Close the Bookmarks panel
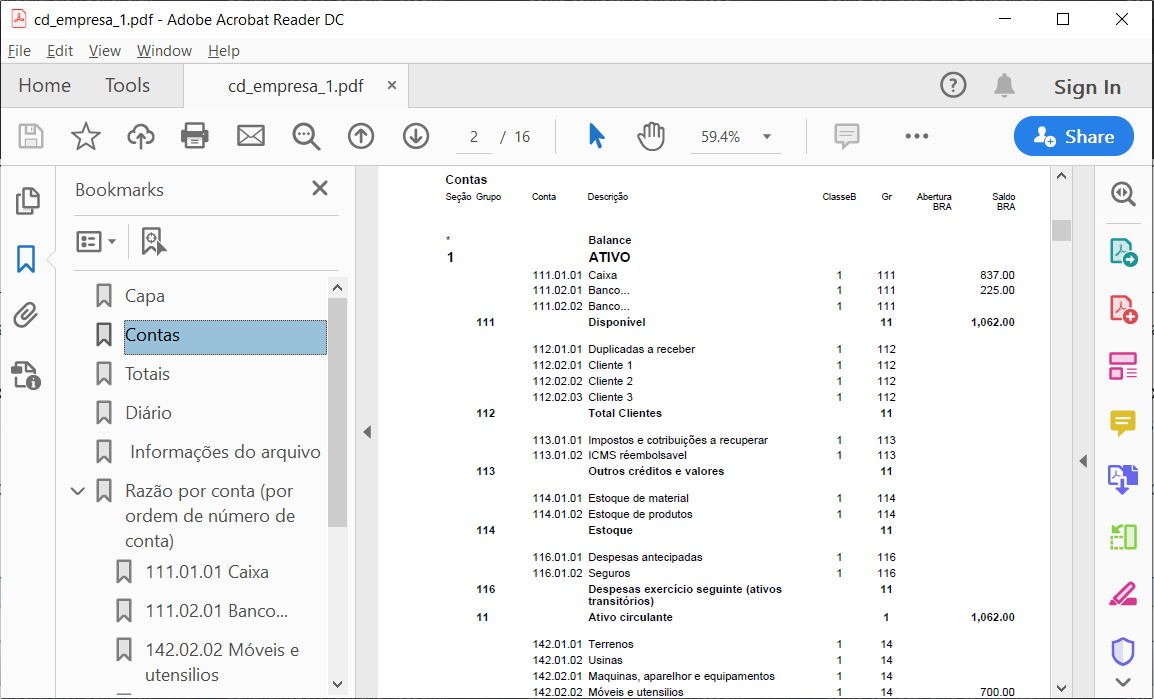 [320, 188]
